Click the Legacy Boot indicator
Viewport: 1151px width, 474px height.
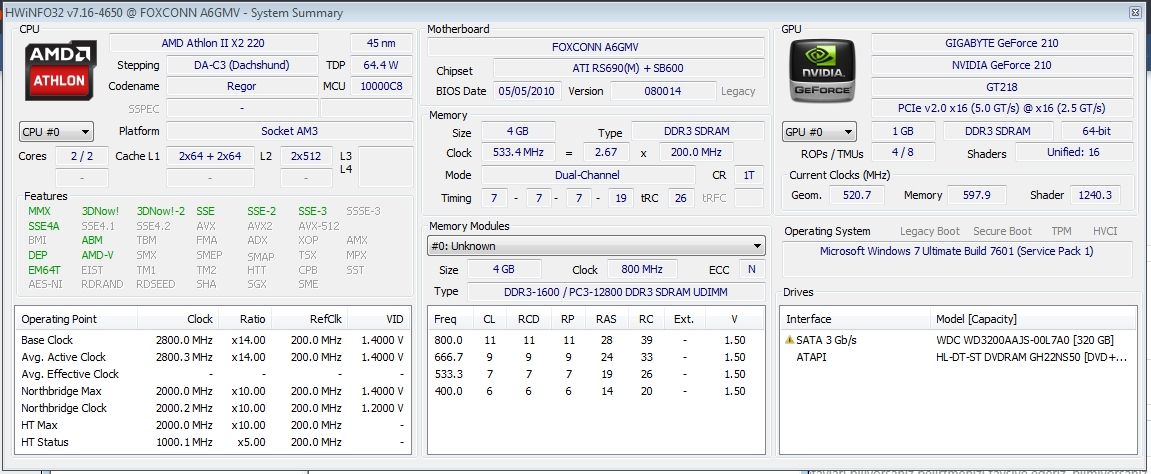coord(929,230)
